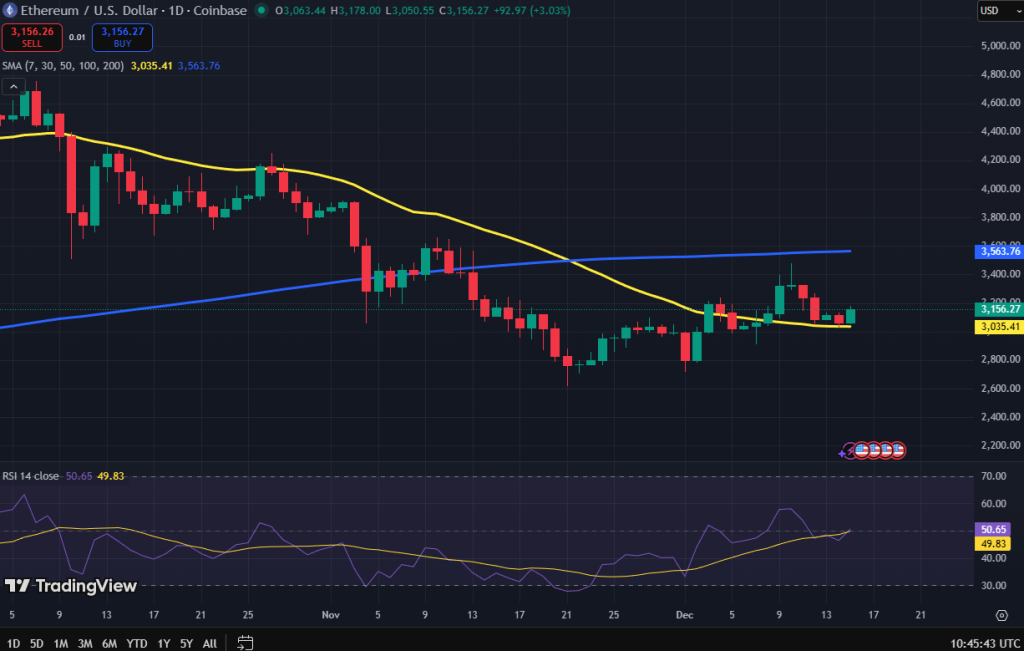The width and height of the screenshot is (1024, 651).
Task: Click the +92.97 (+3.03%) change value
Action: click(x=531, y=10)
